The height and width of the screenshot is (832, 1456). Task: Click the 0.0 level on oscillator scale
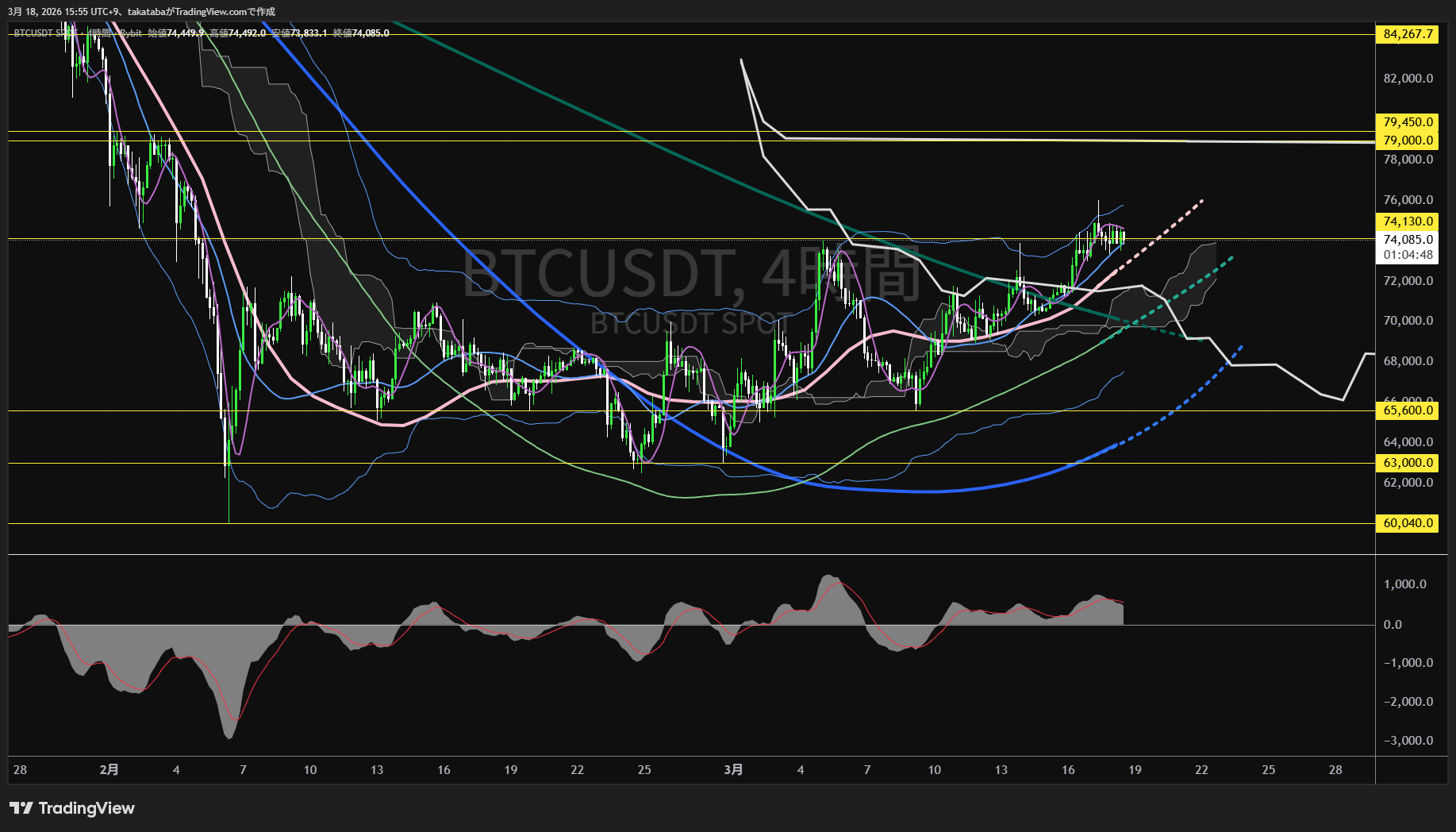coord(1393,625)
